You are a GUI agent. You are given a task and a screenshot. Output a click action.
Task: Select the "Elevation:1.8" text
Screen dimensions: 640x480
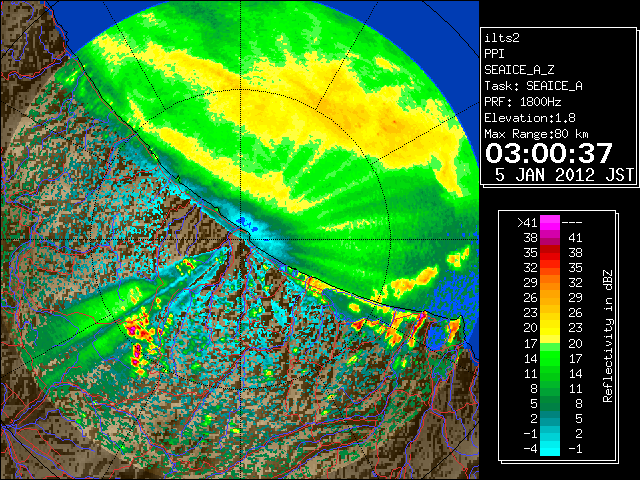tap(530, 118)
